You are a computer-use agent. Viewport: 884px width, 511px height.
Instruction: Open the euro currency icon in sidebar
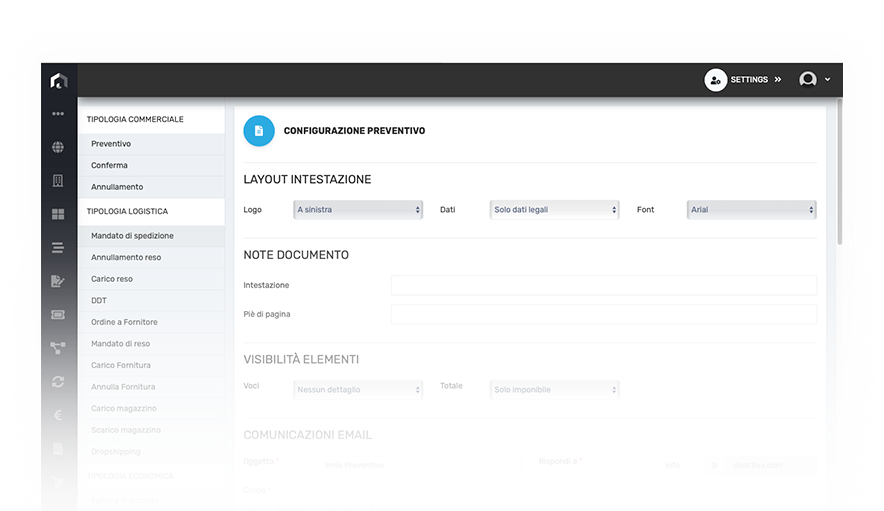tap(58, 415)
